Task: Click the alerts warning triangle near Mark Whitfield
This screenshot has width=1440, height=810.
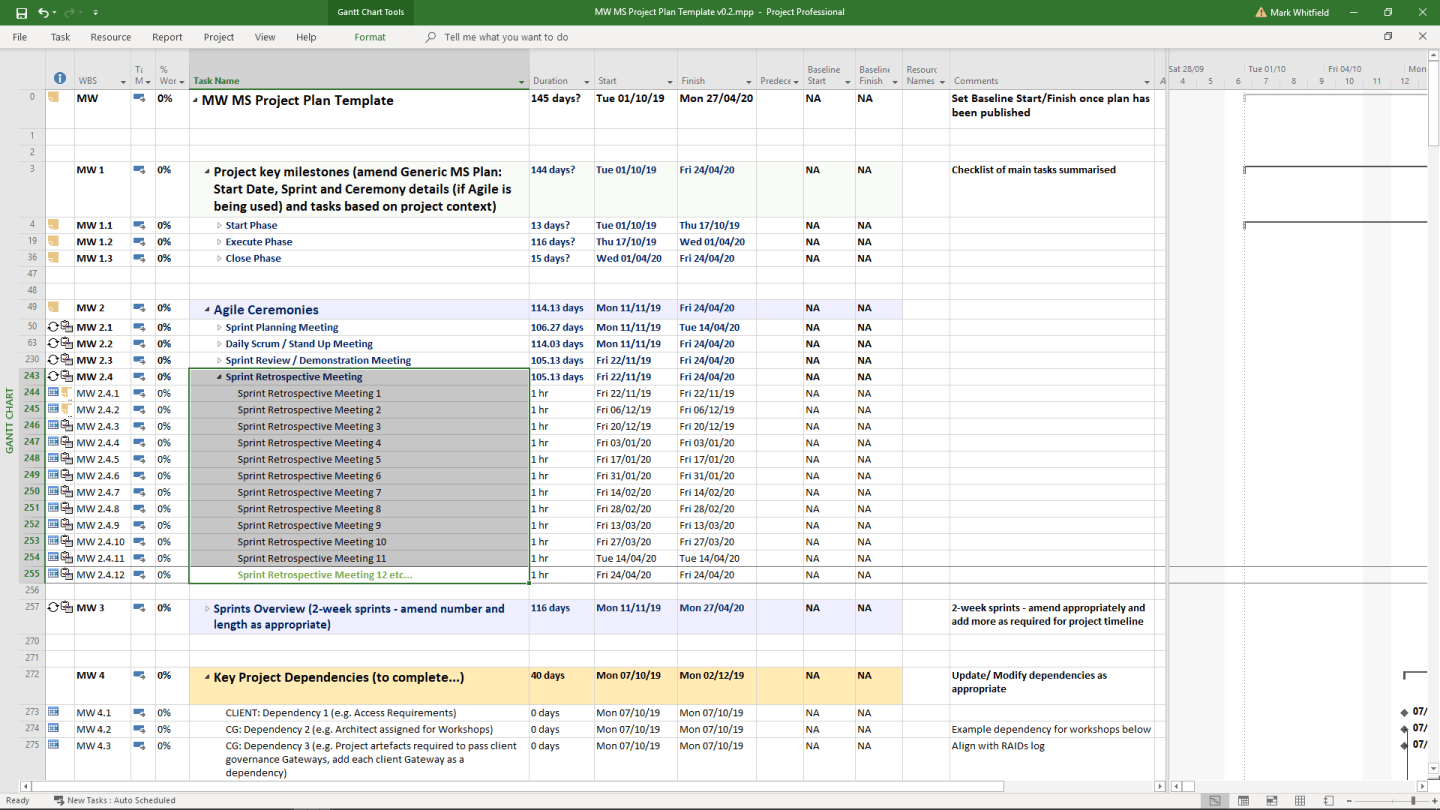Action: (x=1261, y=13)
